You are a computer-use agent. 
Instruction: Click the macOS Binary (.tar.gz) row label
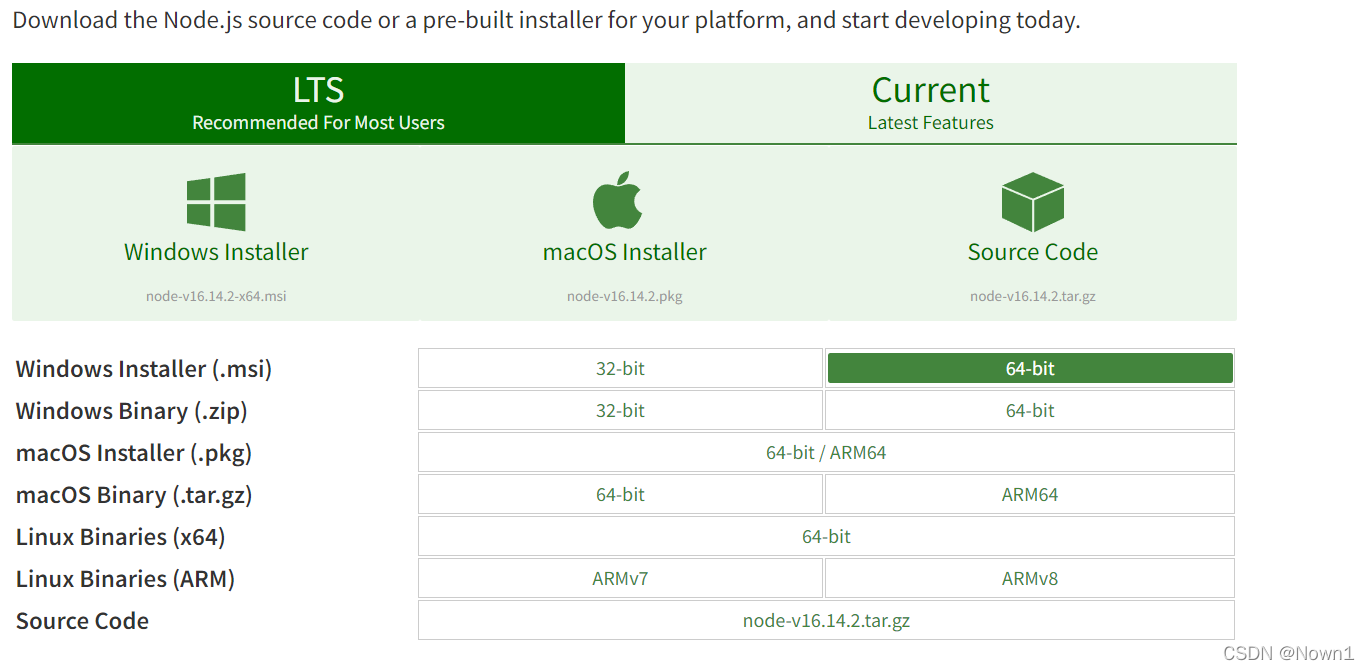click(x=134, y=495)
